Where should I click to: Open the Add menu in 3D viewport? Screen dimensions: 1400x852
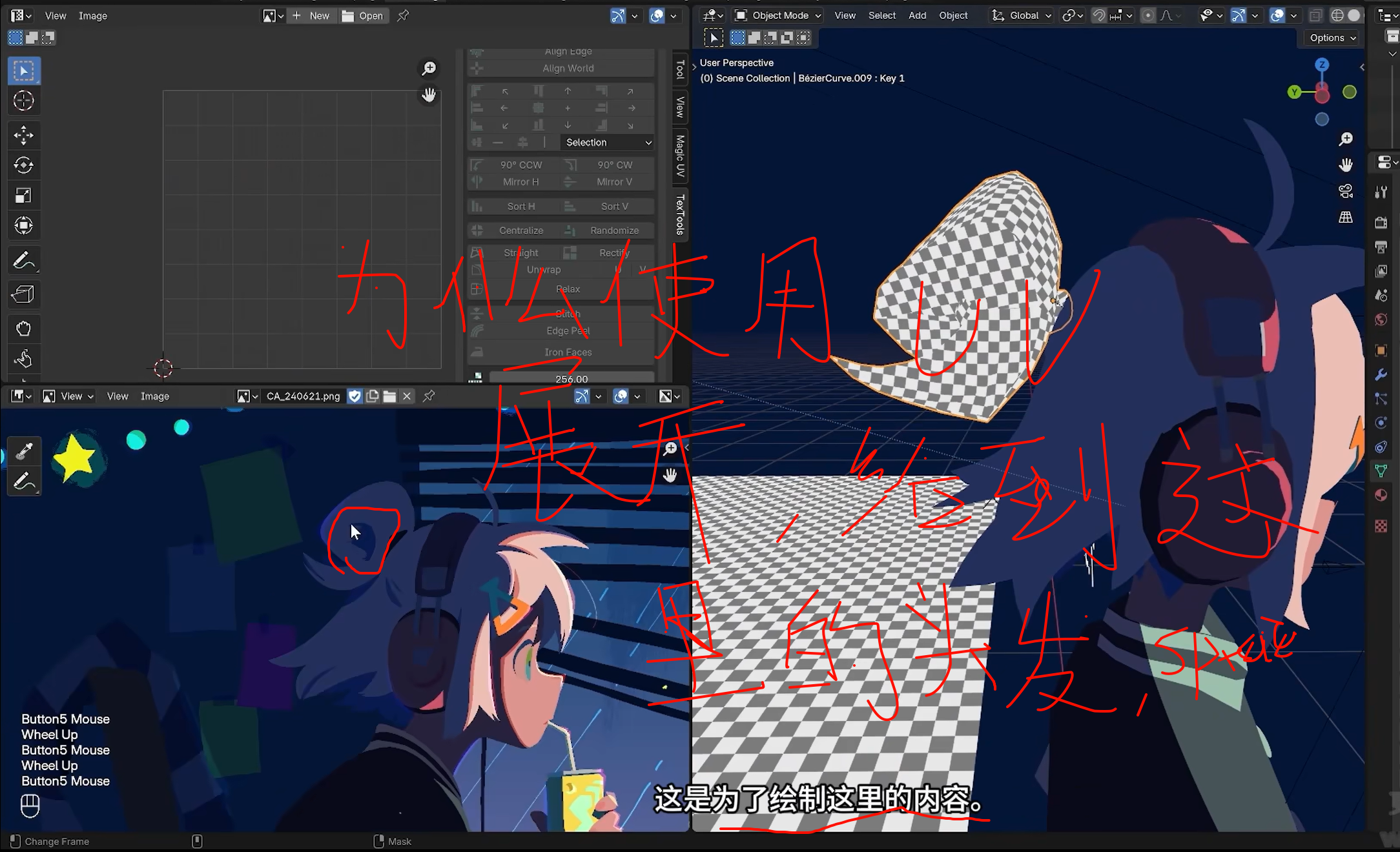pyautogui.click(x=917, y=15)
